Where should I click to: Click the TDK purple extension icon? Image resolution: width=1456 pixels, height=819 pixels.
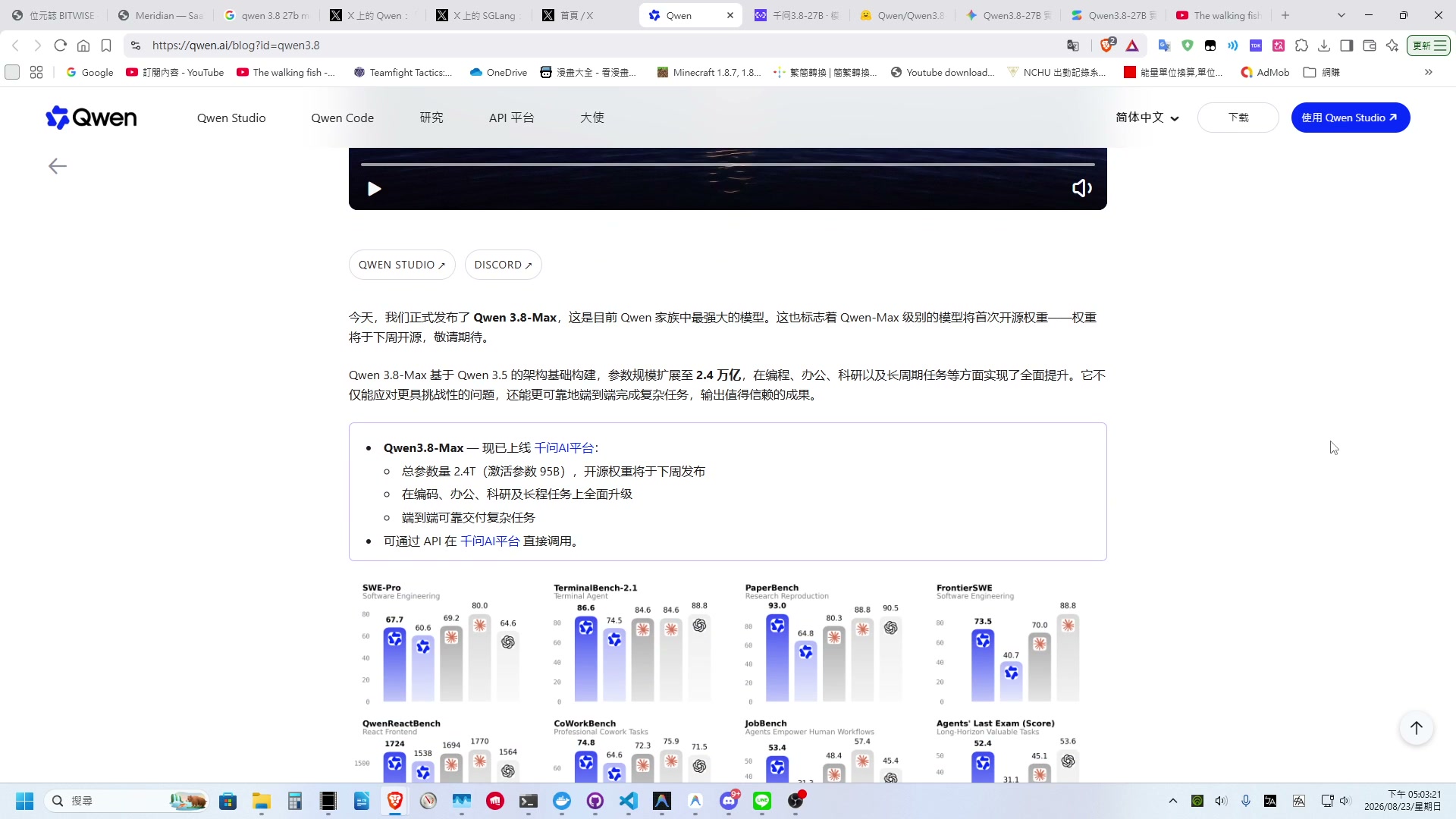(1256, 45)
